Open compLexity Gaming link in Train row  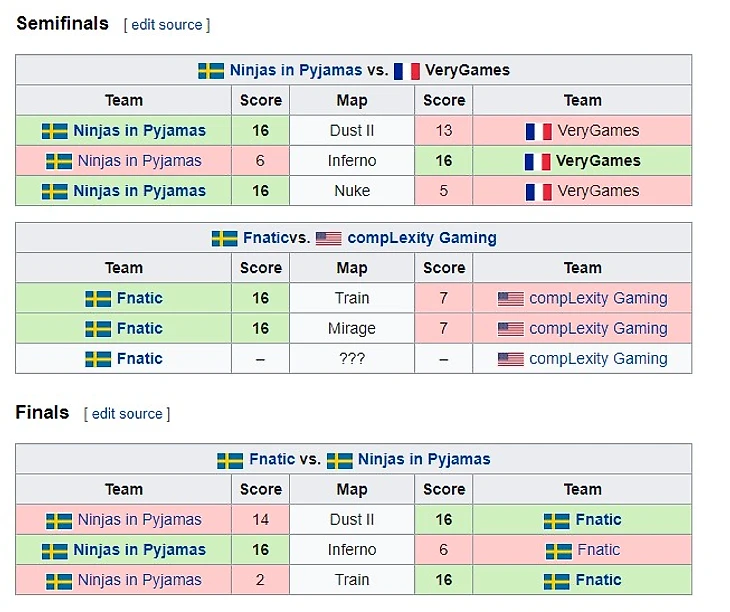[x=598, y=298]
